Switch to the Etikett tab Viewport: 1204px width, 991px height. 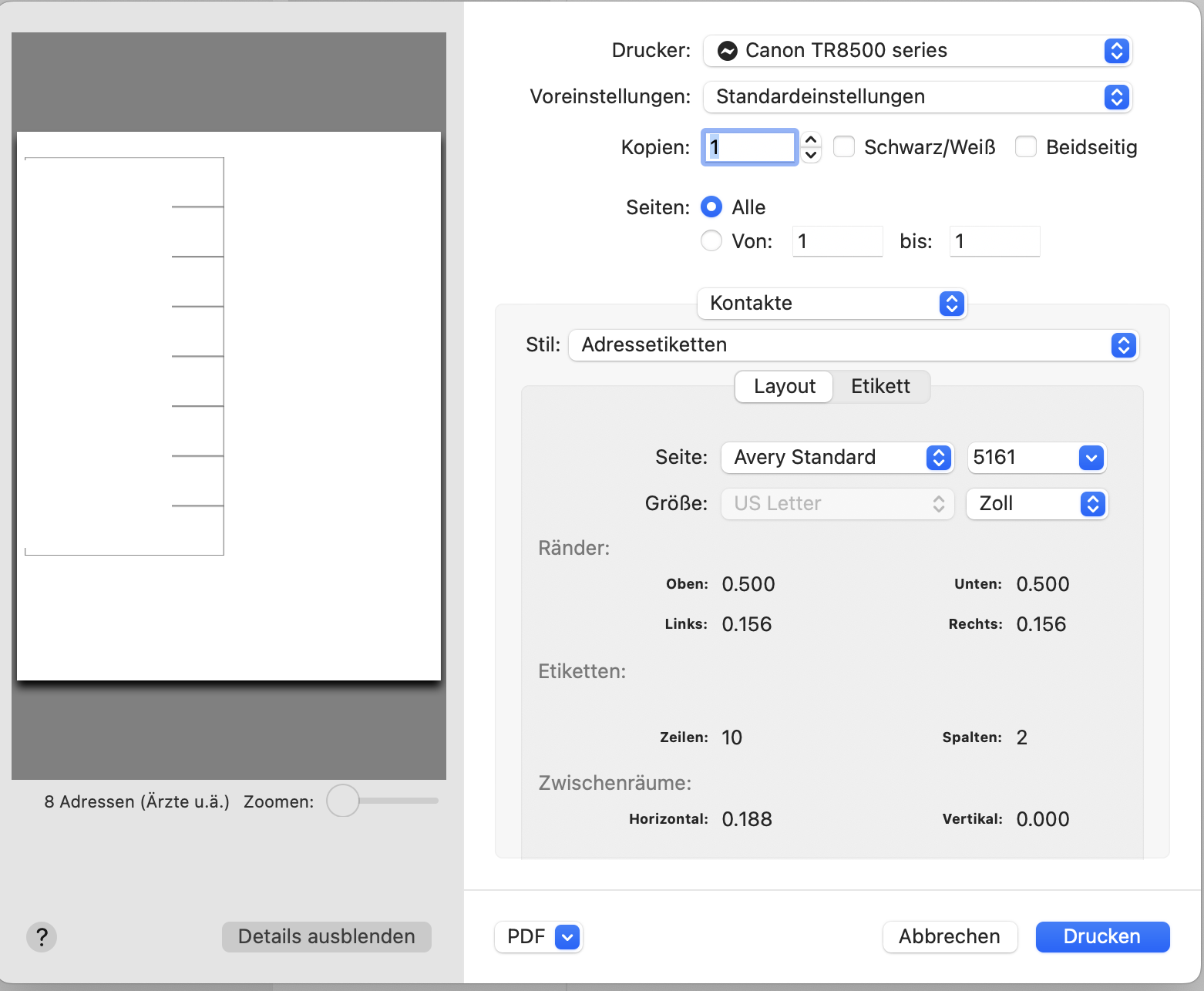[880, 386]
